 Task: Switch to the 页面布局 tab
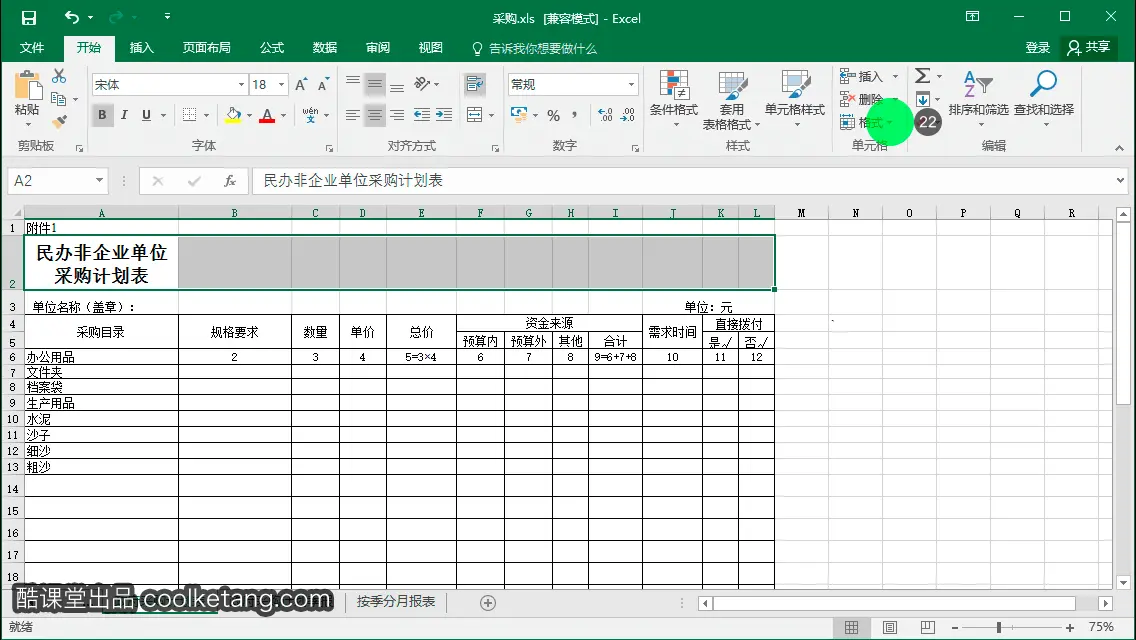tap(206, 48)
